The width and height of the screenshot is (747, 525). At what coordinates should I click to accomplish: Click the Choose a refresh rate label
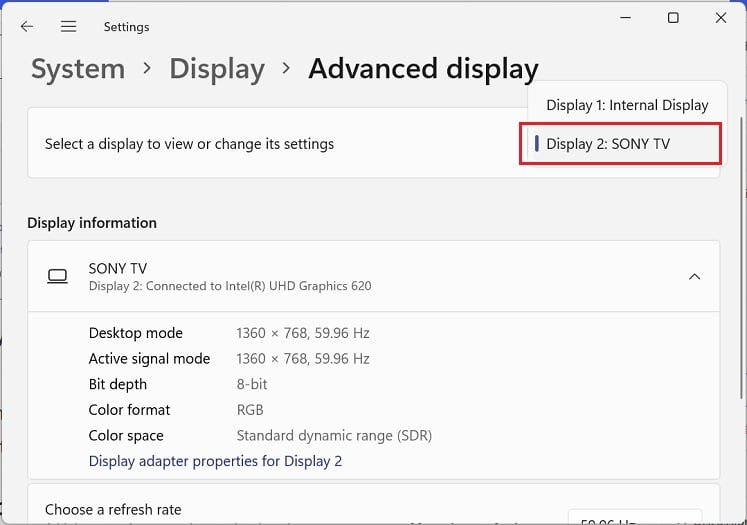point(113,510)
